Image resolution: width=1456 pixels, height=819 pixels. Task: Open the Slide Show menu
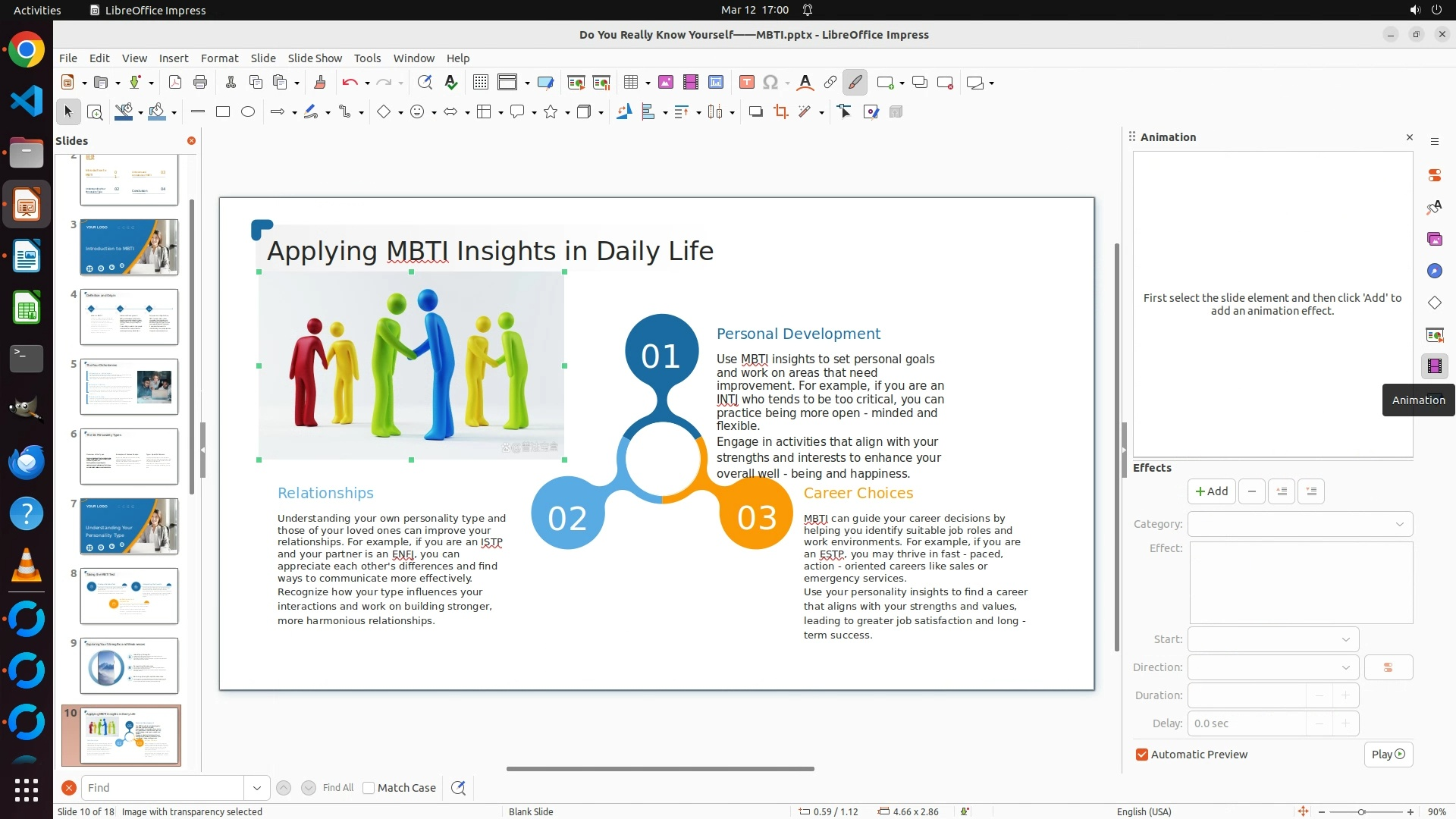tap(314, 58)
